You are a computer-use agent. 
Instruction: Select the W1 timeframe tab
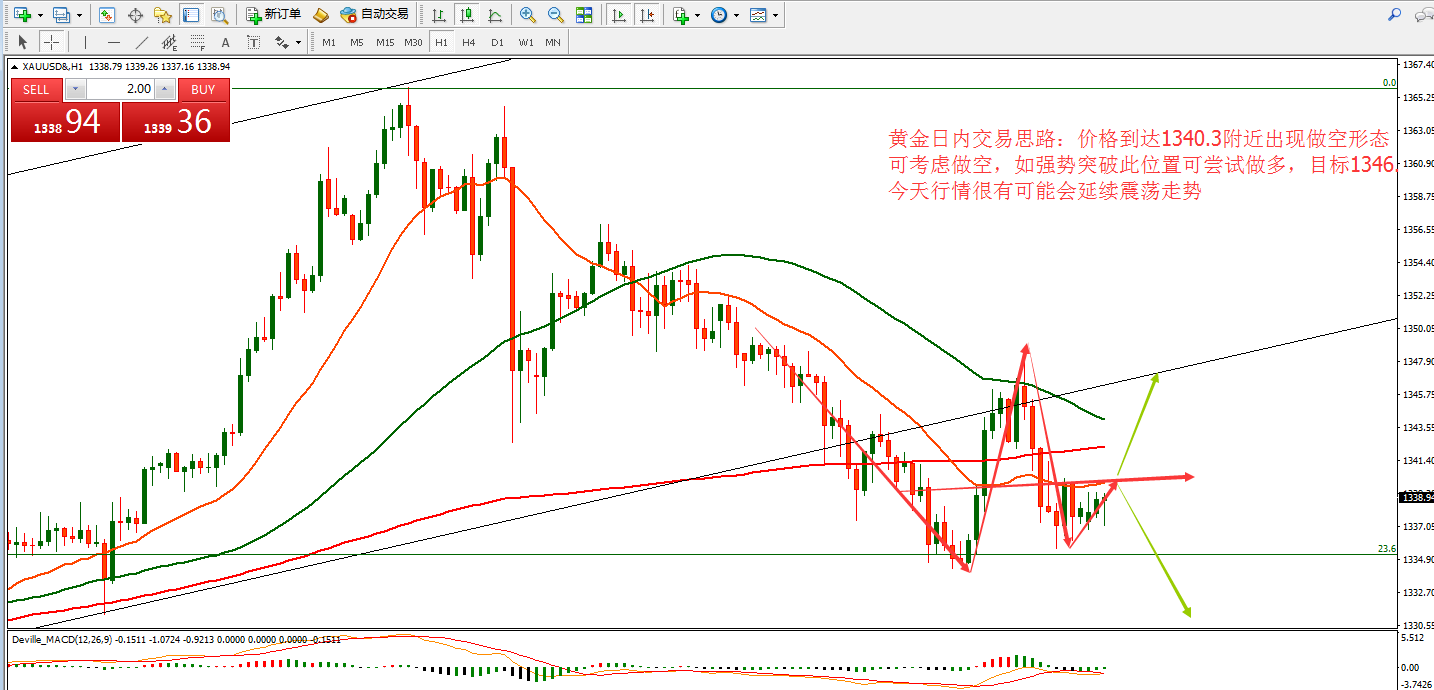pos(525,42)
